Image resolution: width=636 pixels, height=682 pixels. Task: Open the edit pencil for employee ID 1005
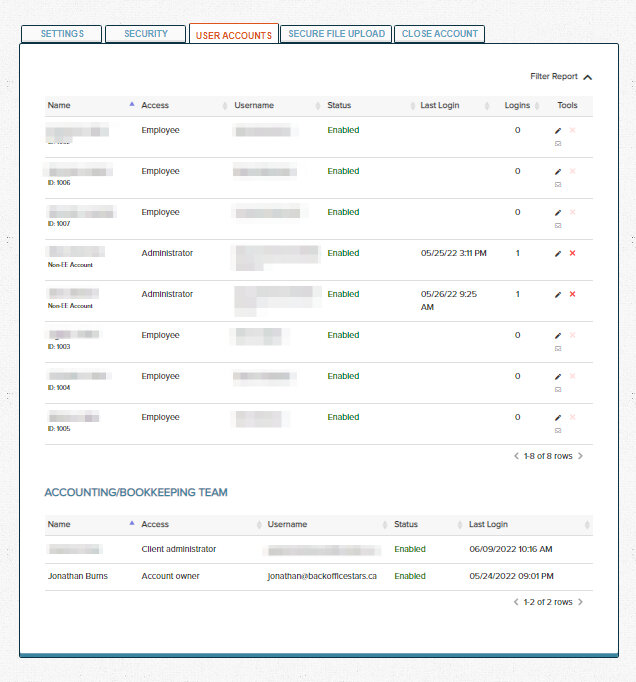(558, 418)
